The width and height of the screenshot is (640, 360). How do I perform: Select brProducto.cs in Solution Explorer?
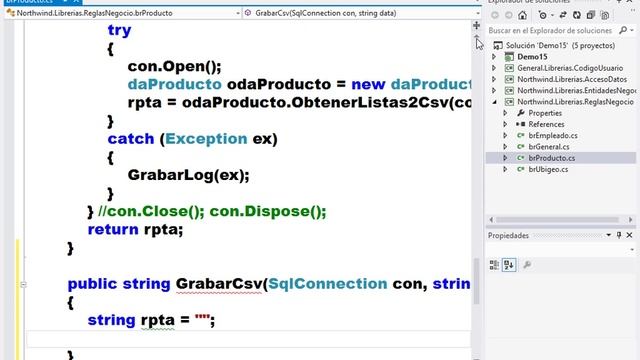(x=552, y=158)
